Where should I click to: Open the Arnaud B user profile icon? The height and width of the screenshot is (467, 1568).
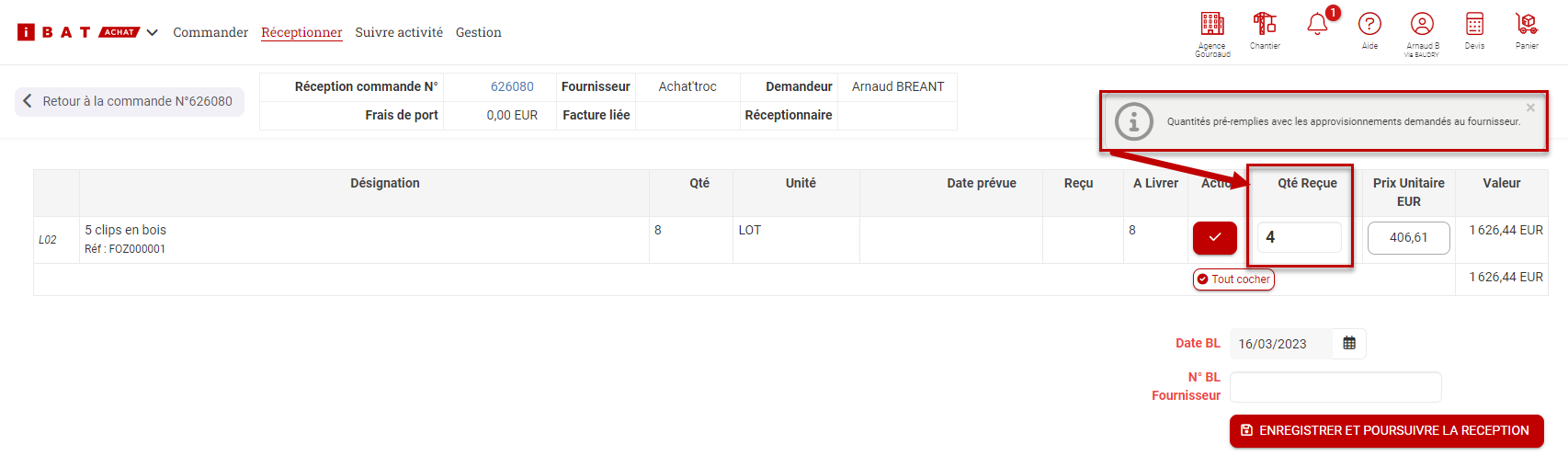(x=1422, y=24)
